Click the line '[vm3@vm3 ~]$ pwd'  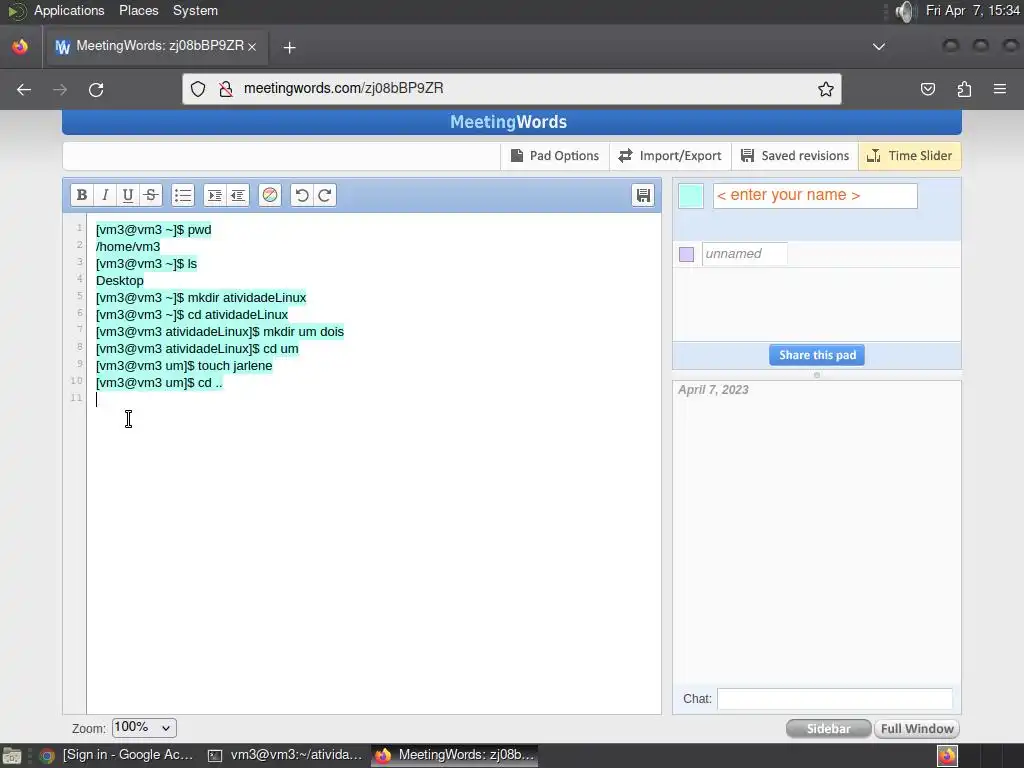153,230
